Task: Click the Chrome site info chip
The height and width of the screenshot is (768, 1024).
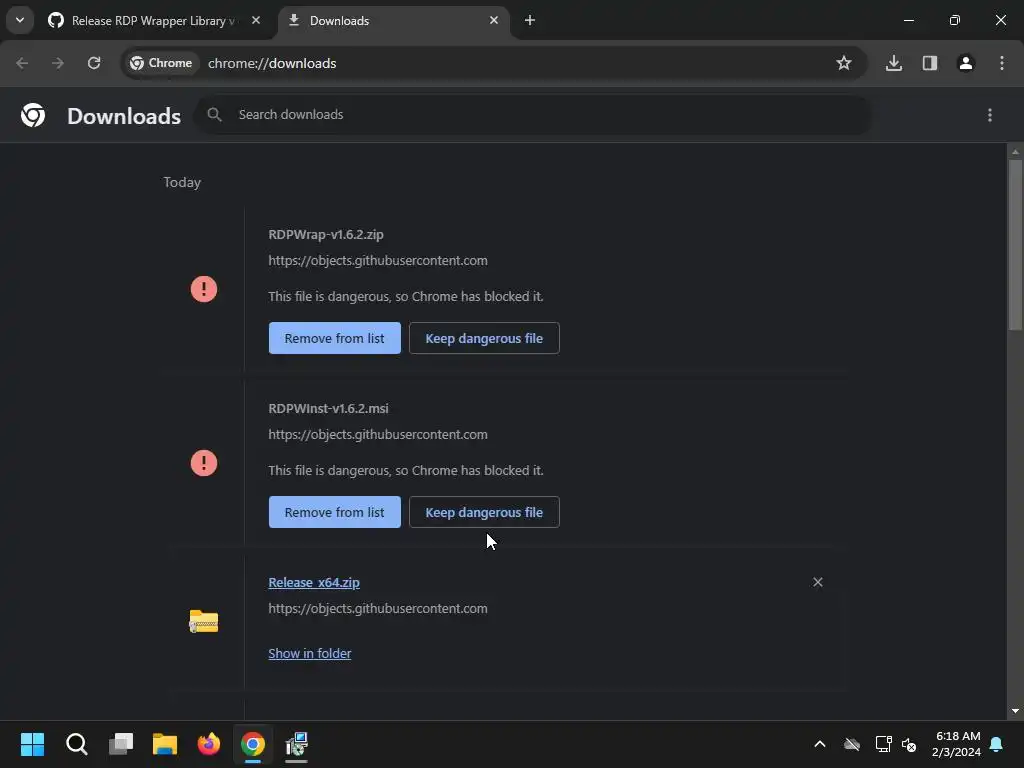Action: point(161,63)
